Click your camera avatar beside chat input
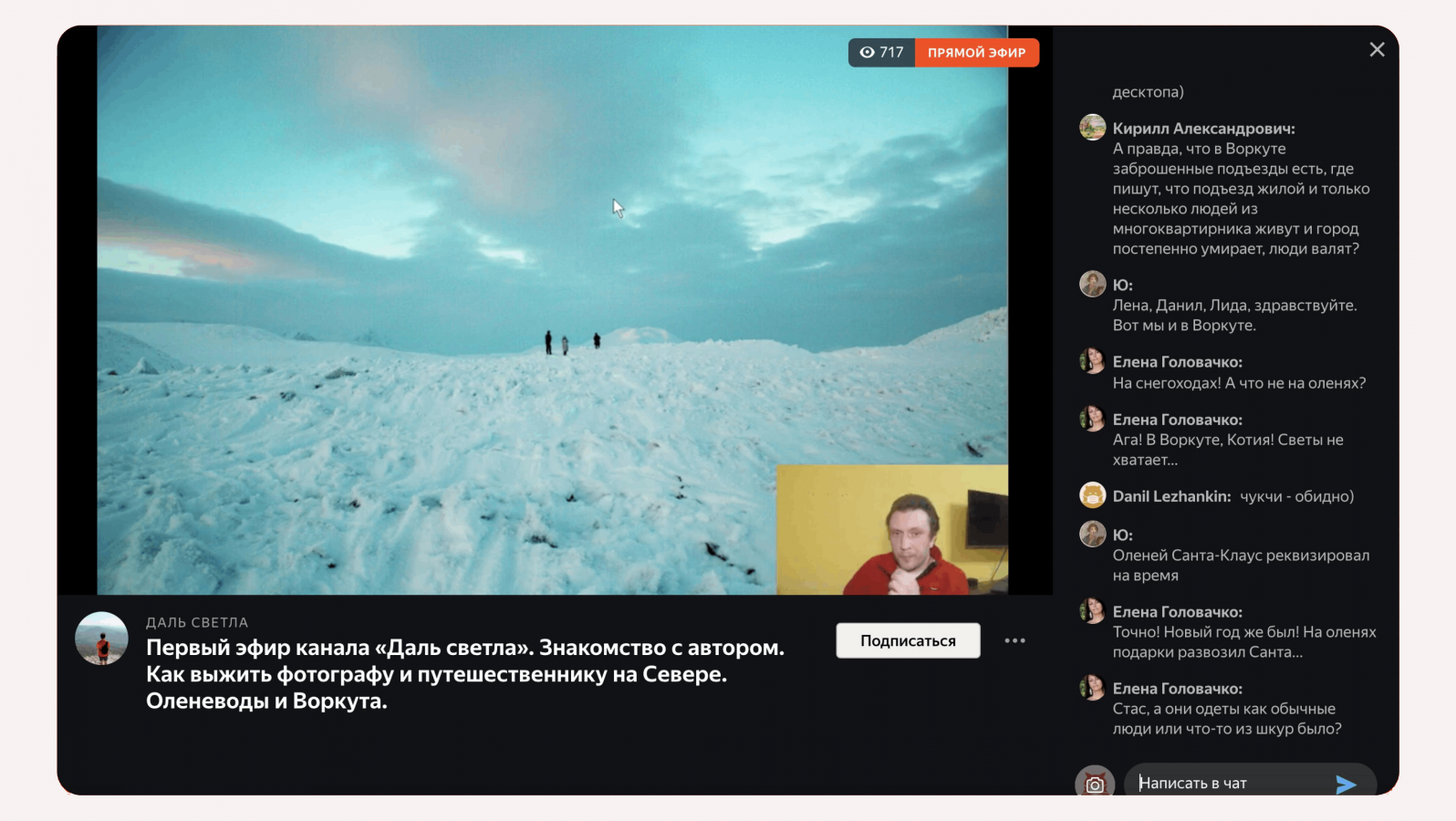This screenshot has width=1456, height=821. [1095, 782]
